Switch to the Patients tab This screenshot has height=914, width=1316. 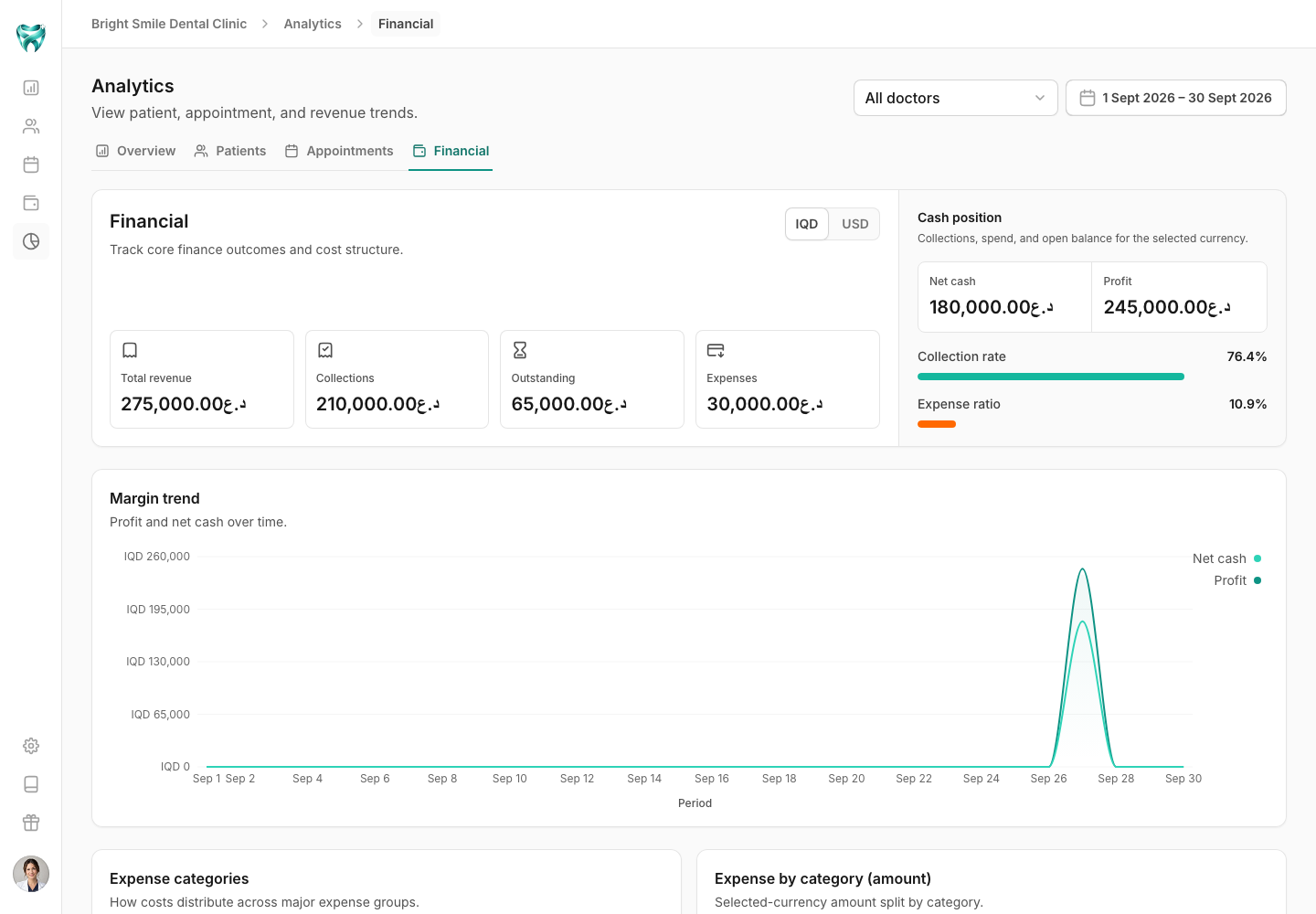pyautogui.click(x=230, y=151)
